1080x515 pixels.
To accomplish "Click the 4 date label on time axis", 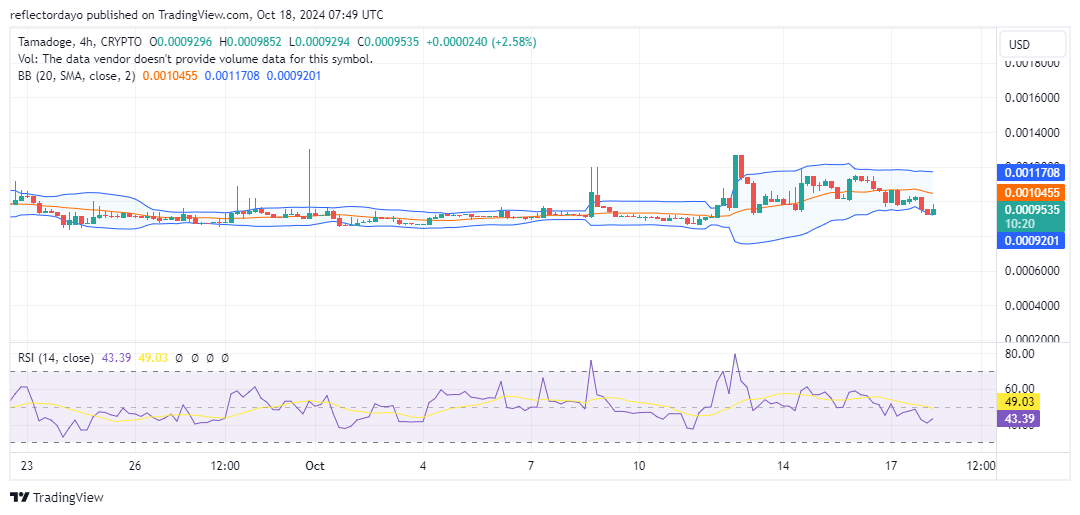I will [423, 465].
